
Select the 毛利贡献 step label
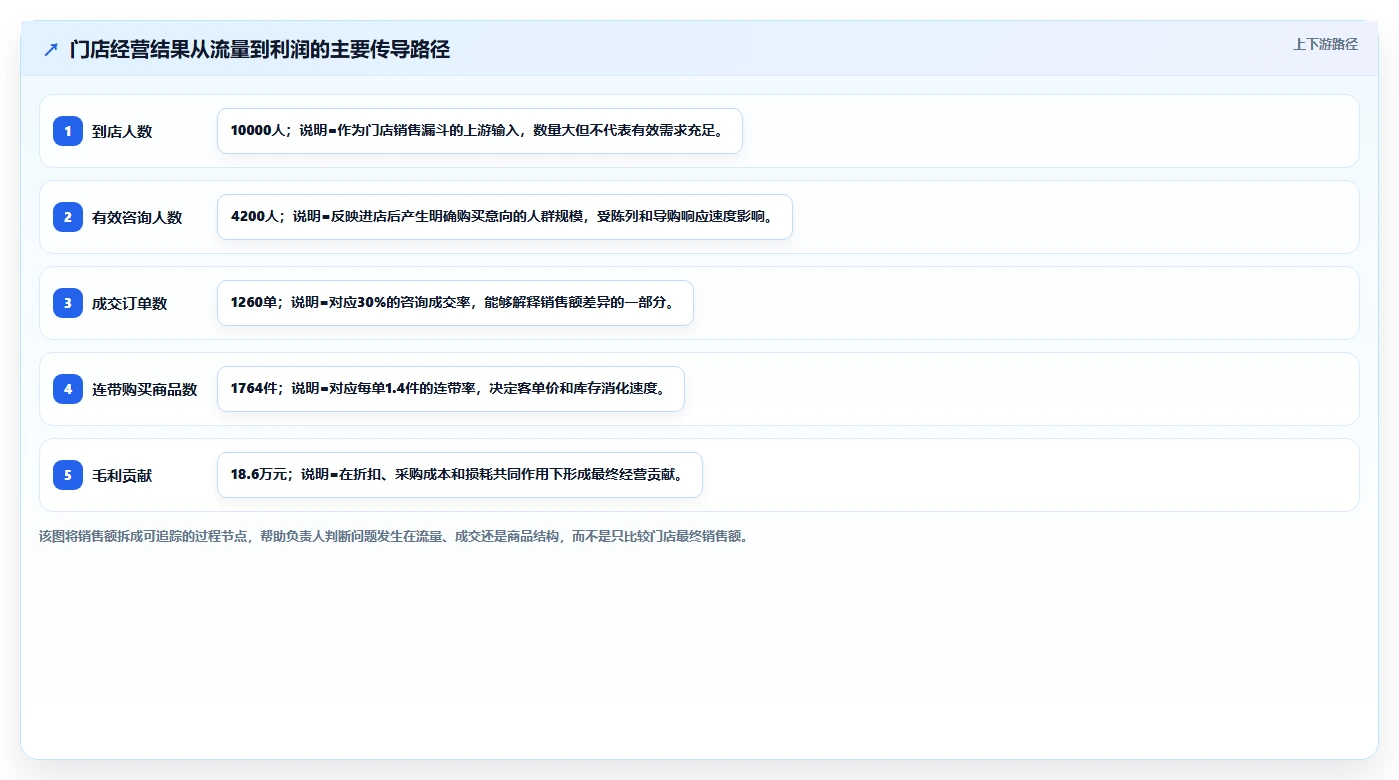pos(122,475)
